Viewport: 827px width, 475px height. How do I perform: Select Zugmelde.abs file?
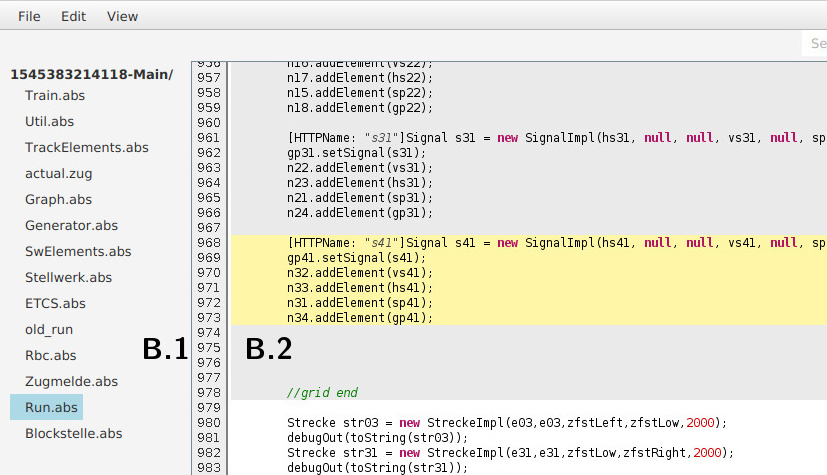[71, 381]
